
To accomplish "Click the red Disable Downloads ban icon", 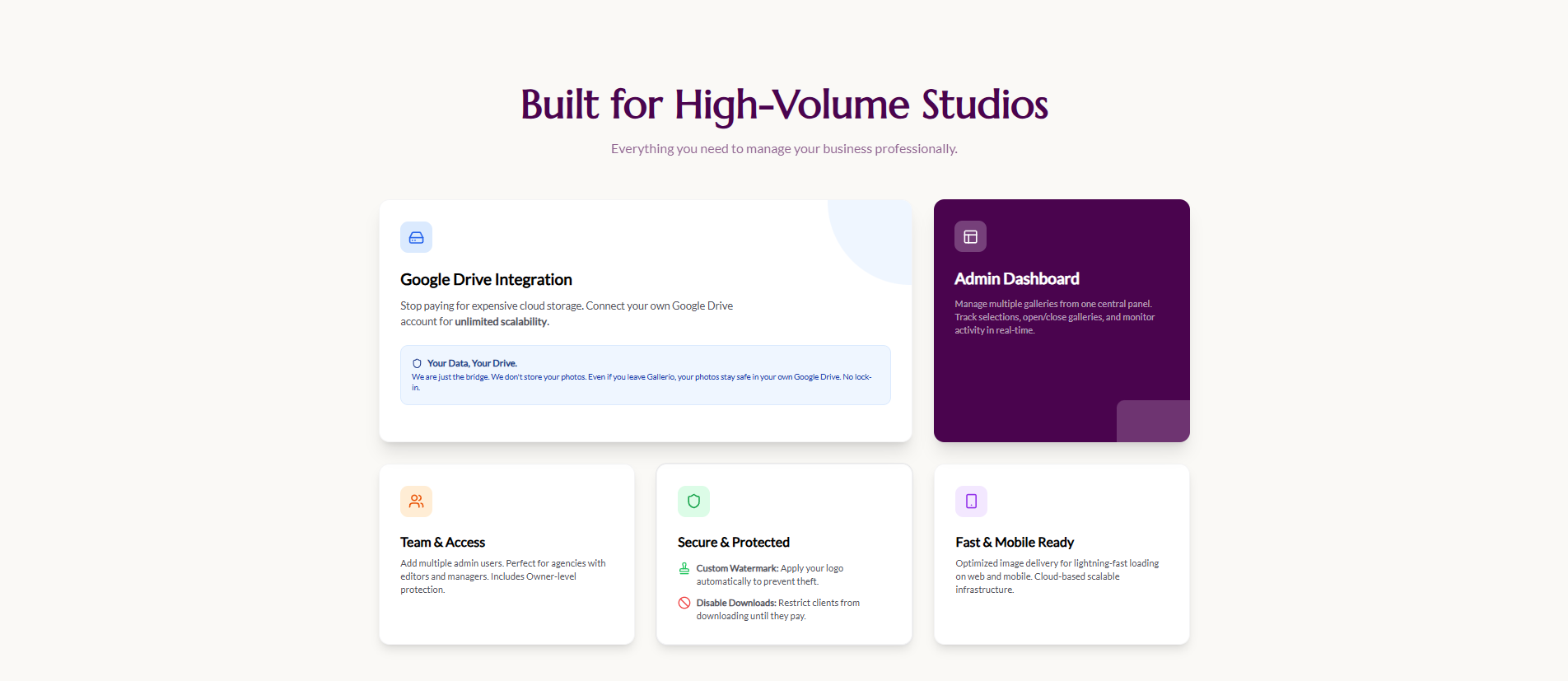I will pos(684,603).
